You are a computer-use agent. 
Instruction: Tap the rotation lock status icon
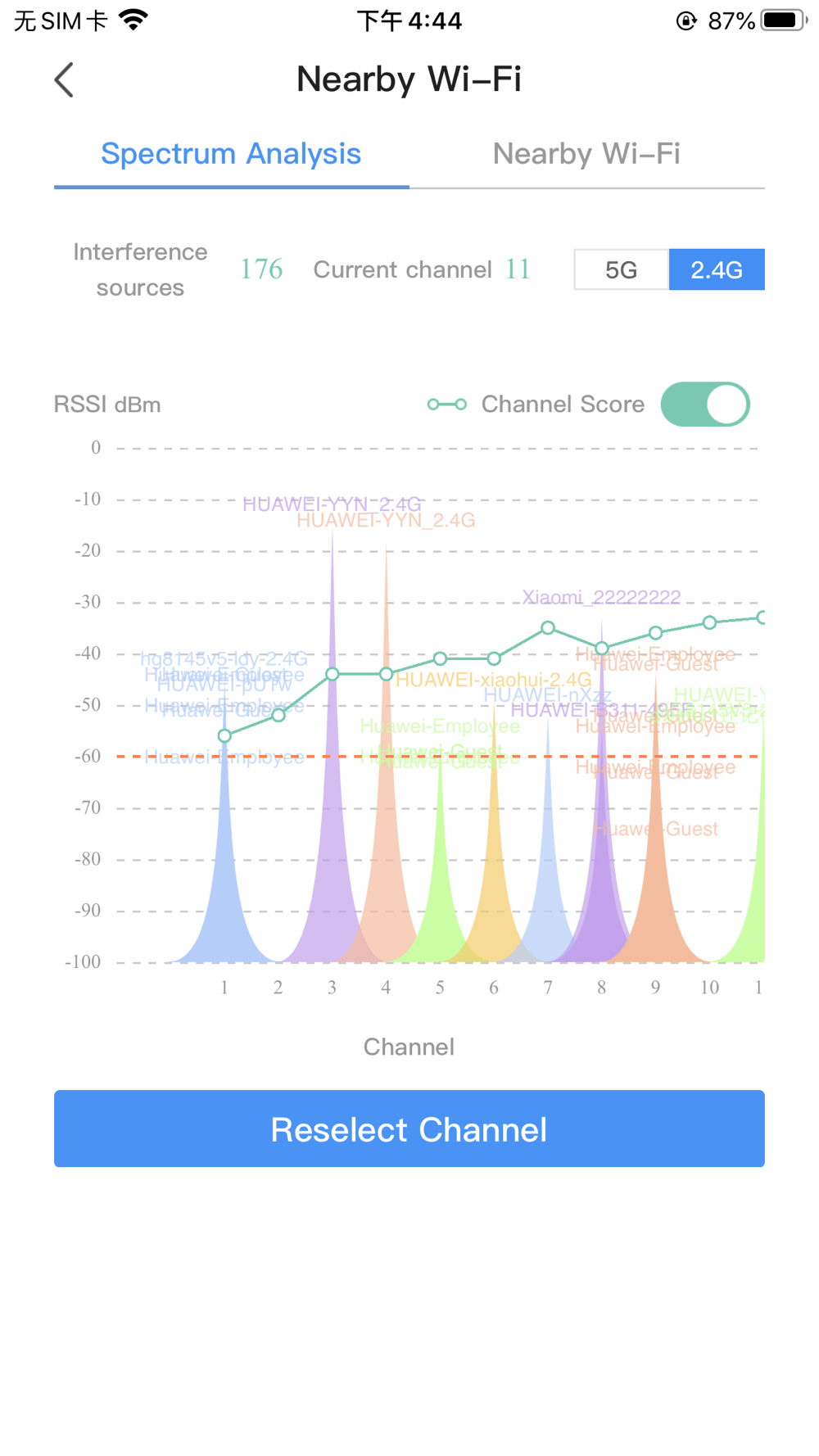tap(686, 20)
